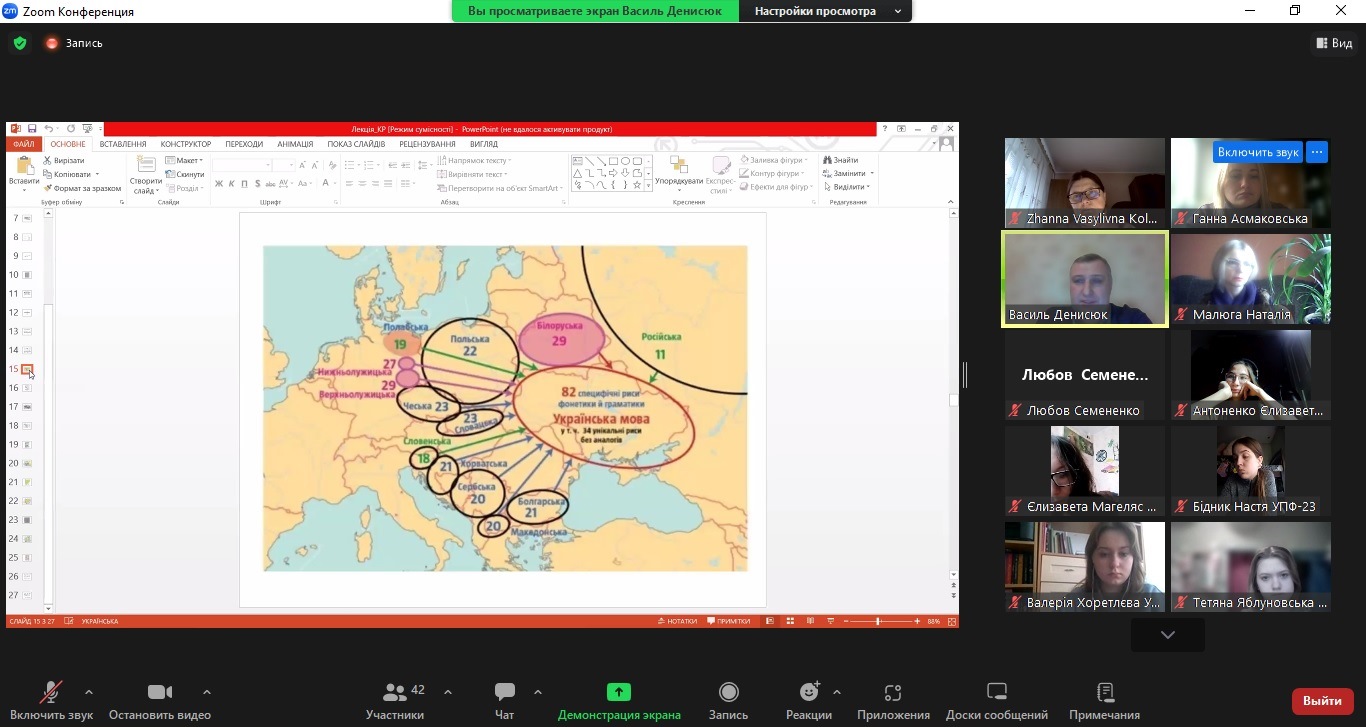The width and height of the screenshot is (1366, 727).
Task: Click the PowerPoint zoom slider
Action: click(878, 621)
